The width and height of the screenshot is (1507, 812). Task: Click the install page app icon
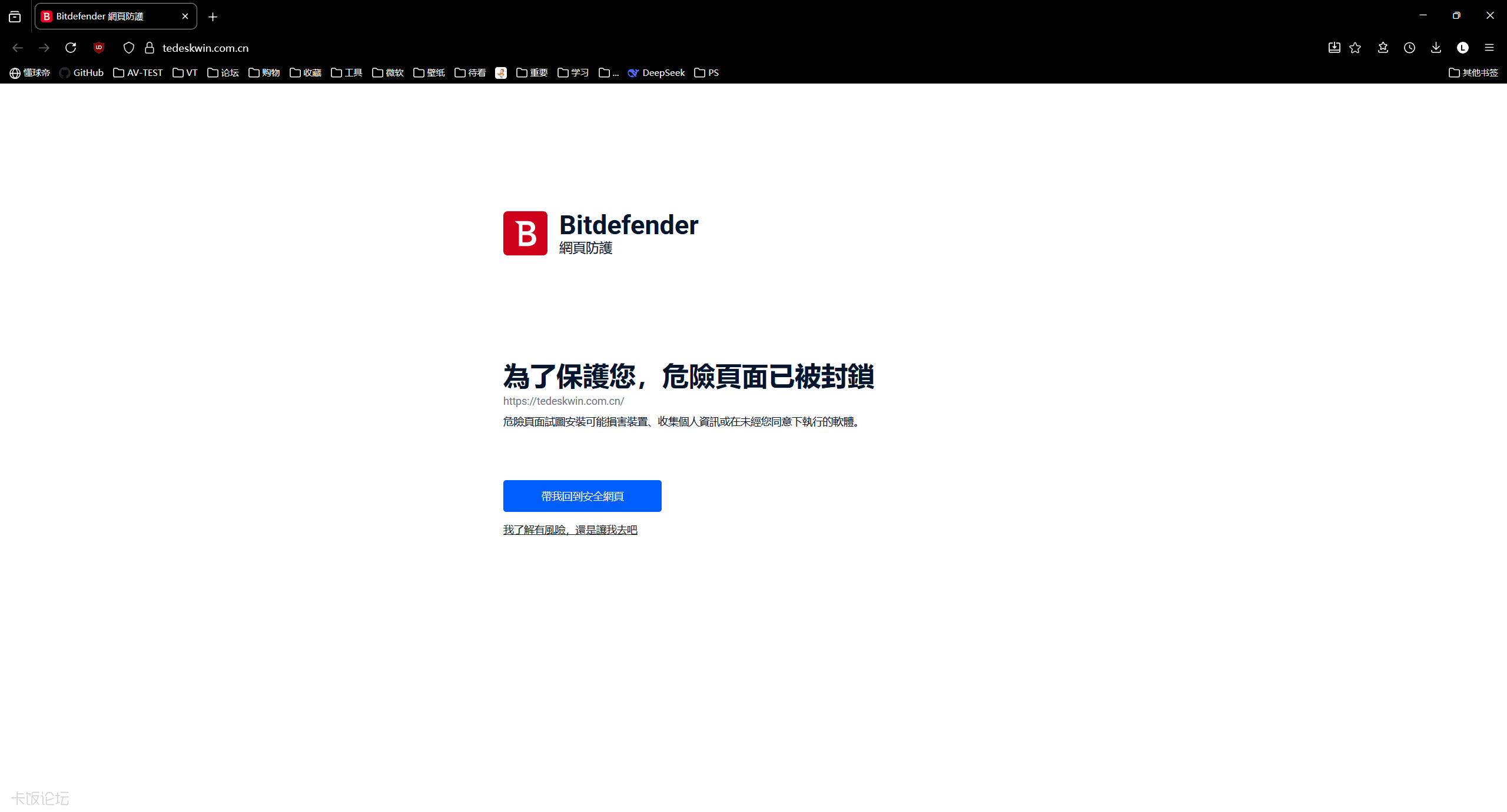1334,48
